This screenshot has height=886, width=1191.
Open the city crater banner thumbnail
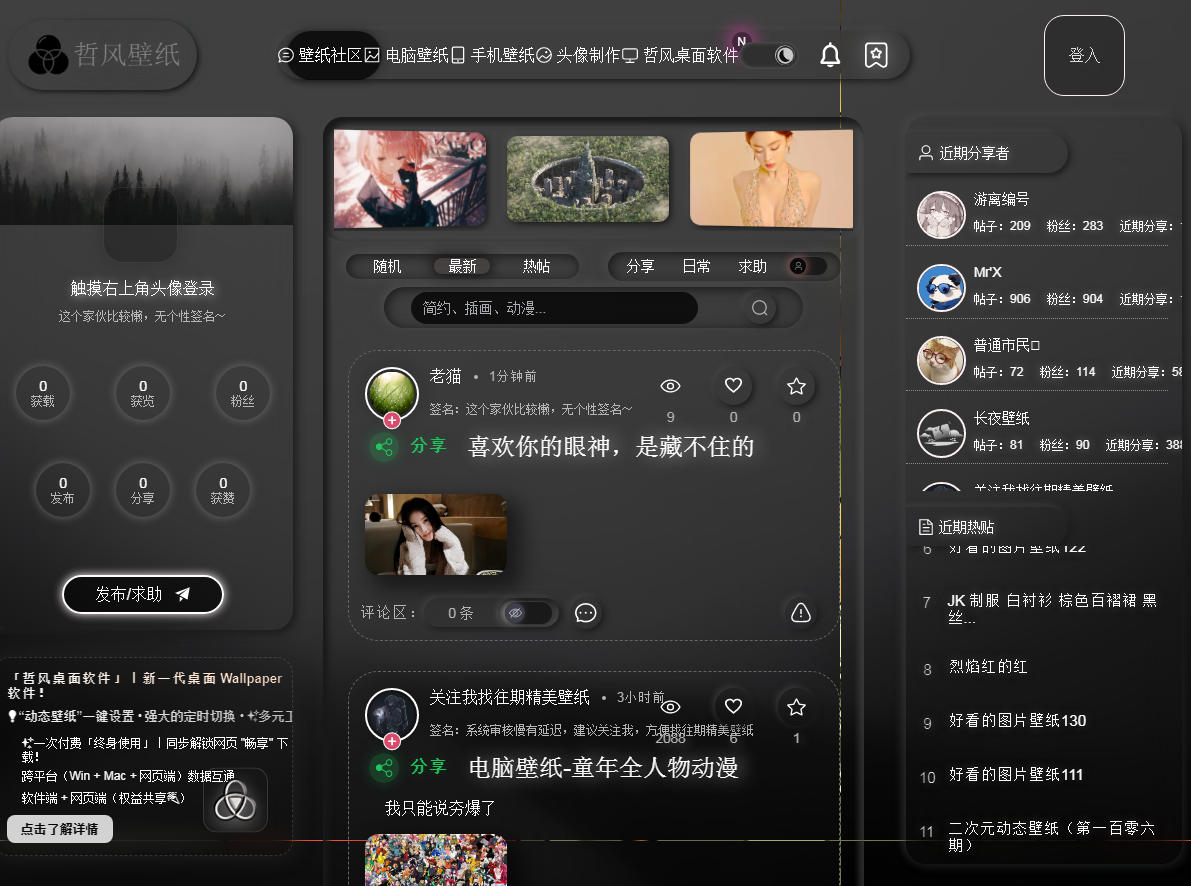(588, 179)
